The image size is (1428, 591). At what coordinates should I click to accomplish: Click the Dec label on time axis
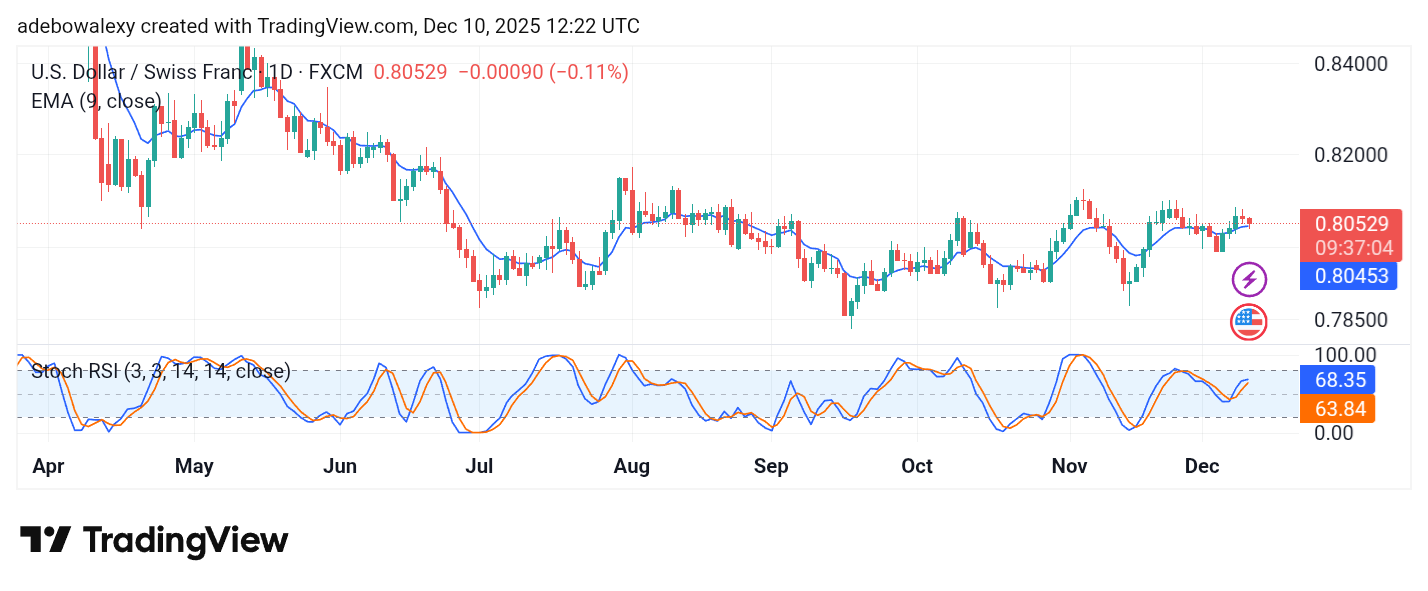pyautogui.click(x=1202, y=466)
